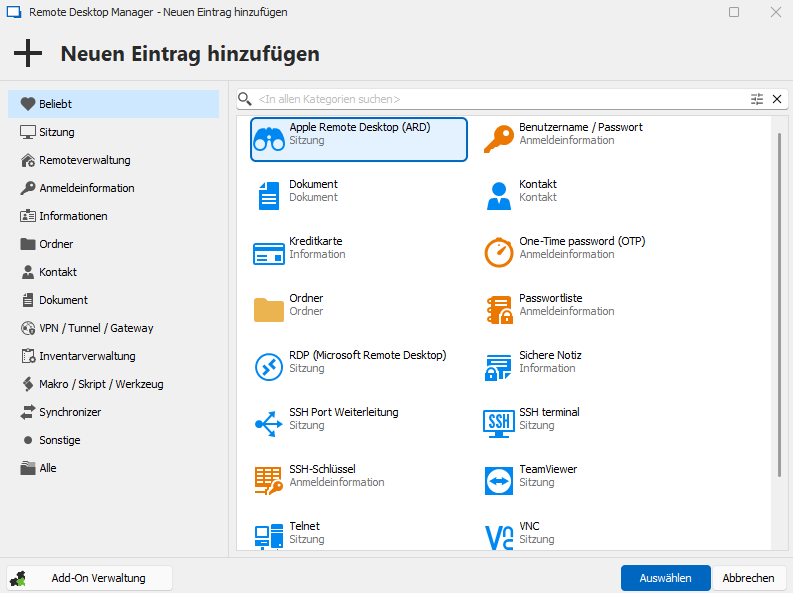Open Add-On Verwaltung

(x=90, y=578)
